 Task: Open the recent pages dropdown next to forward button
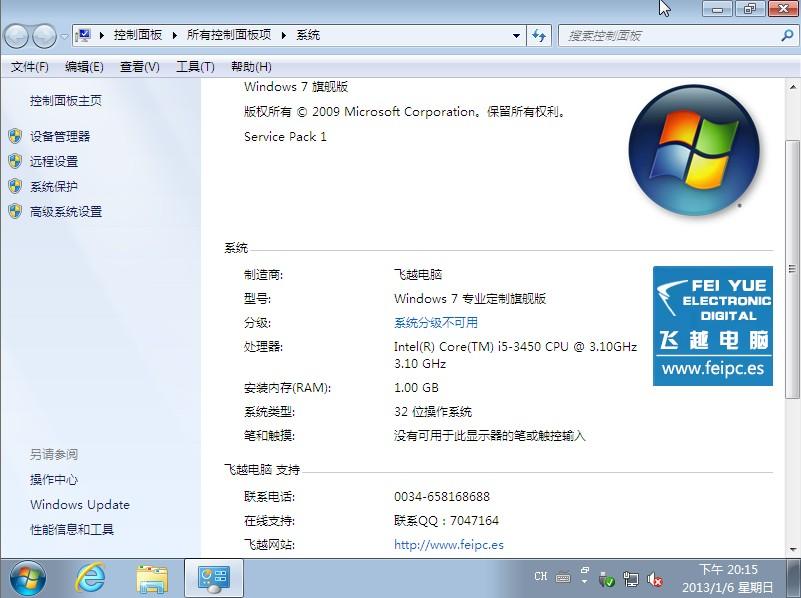pyautogui.click(x=64, y=36)
